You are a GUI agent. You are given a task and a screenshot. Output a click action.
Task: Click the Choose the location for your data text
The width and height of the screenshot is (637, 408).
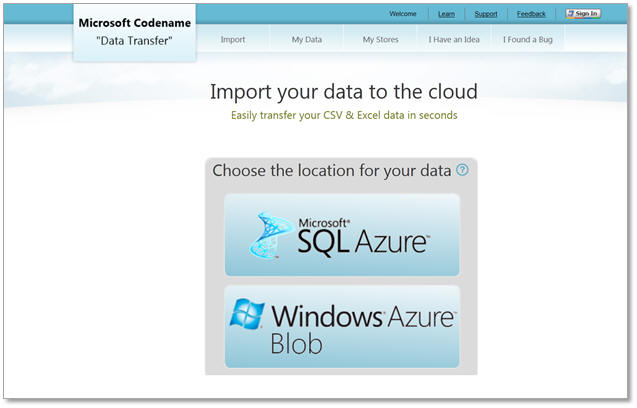(x=332, y=171)
